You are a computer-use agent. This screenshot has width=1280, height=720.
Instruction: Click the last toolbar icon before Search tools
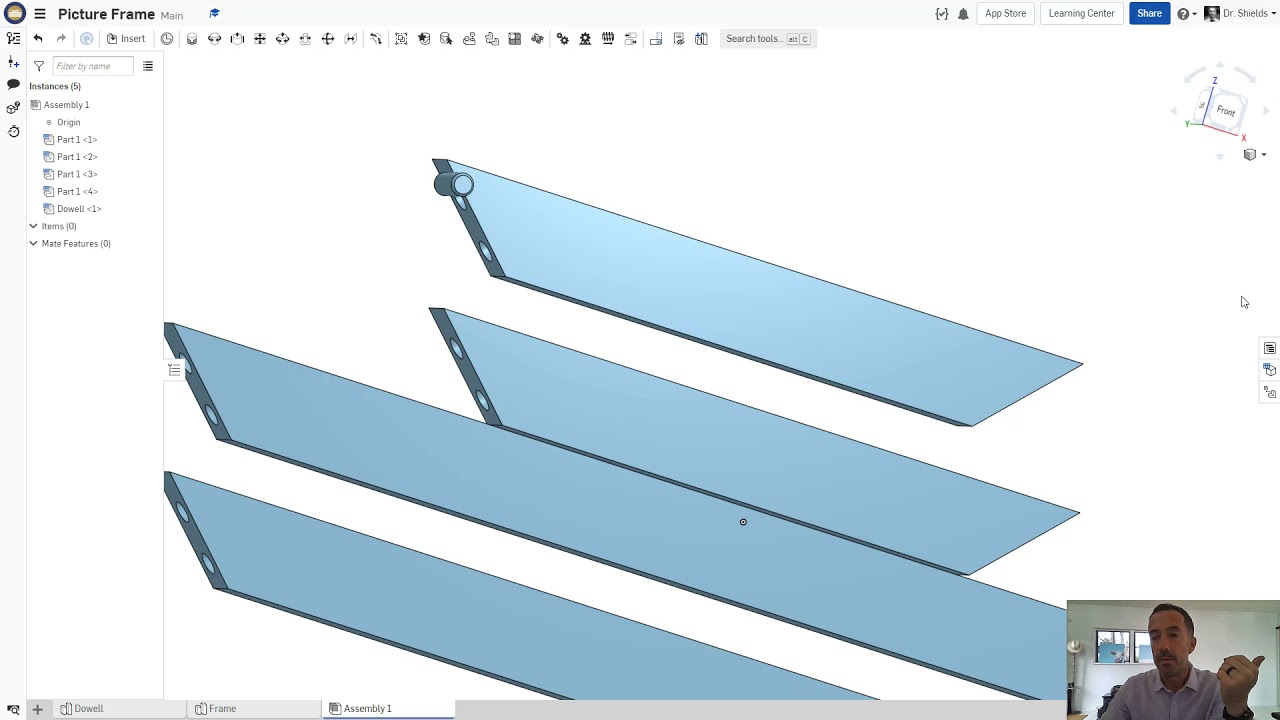701,39
